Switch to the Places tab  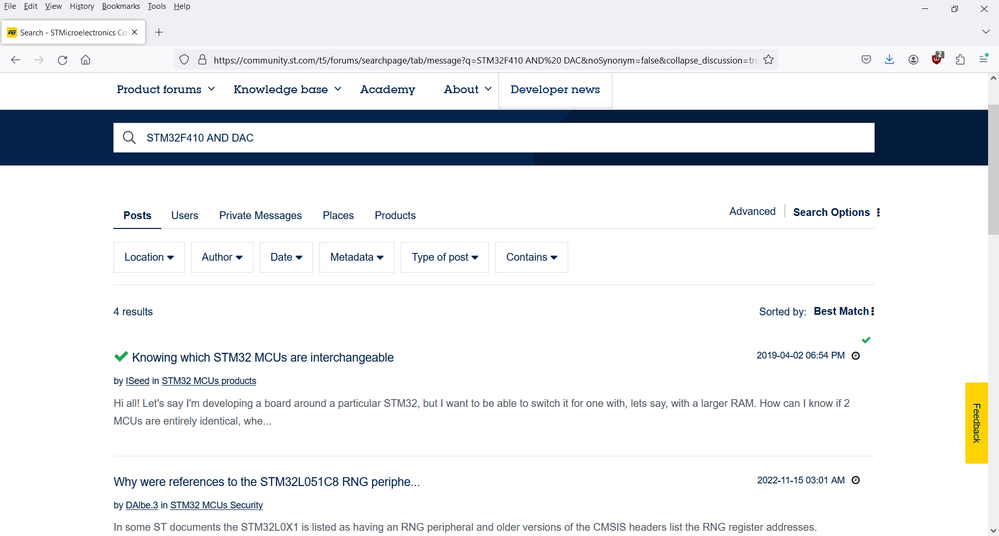(338, 215)
